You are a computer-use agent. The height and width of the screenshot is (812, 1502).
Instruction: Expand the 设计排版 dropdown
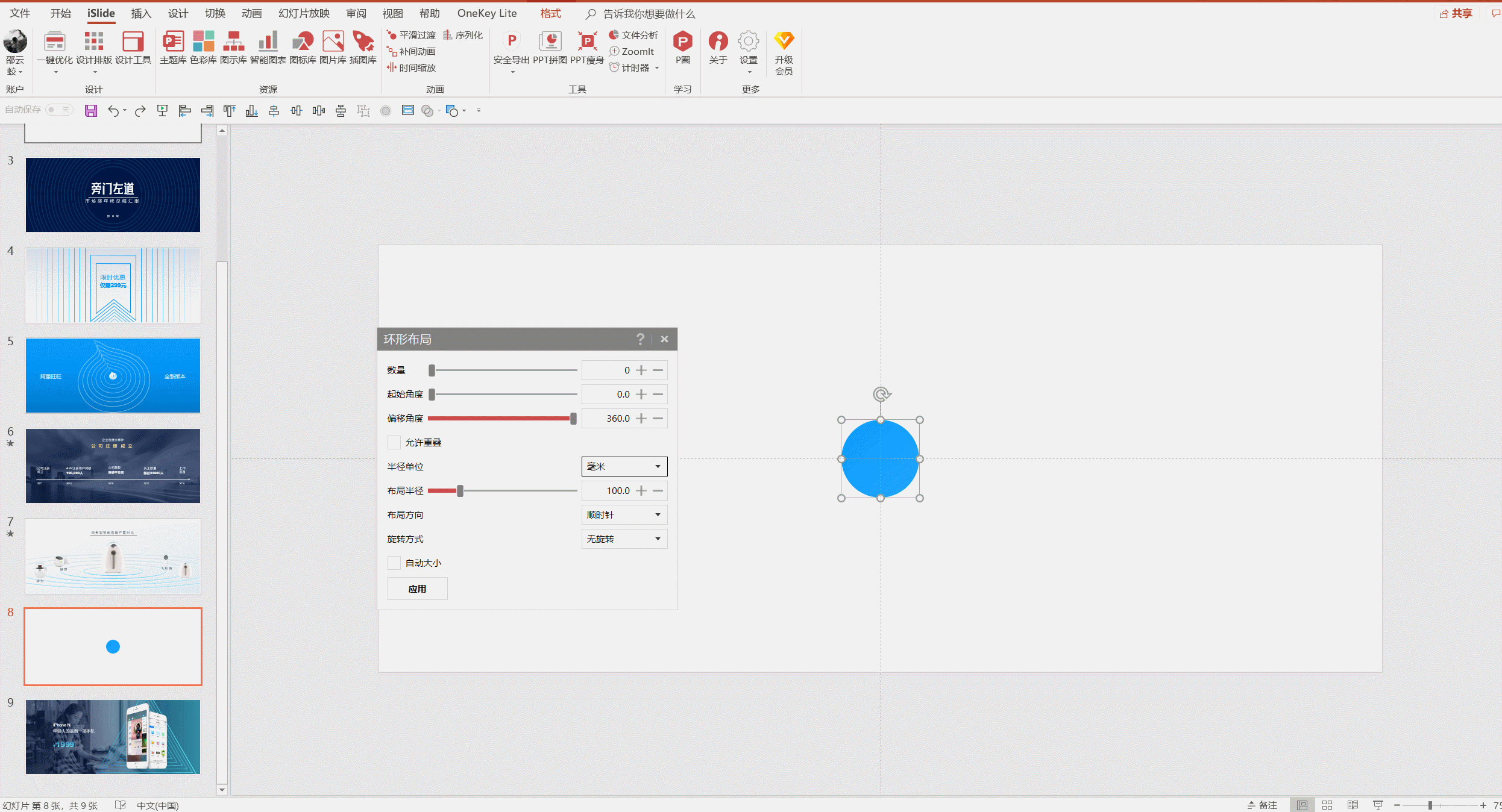point(95,72)
